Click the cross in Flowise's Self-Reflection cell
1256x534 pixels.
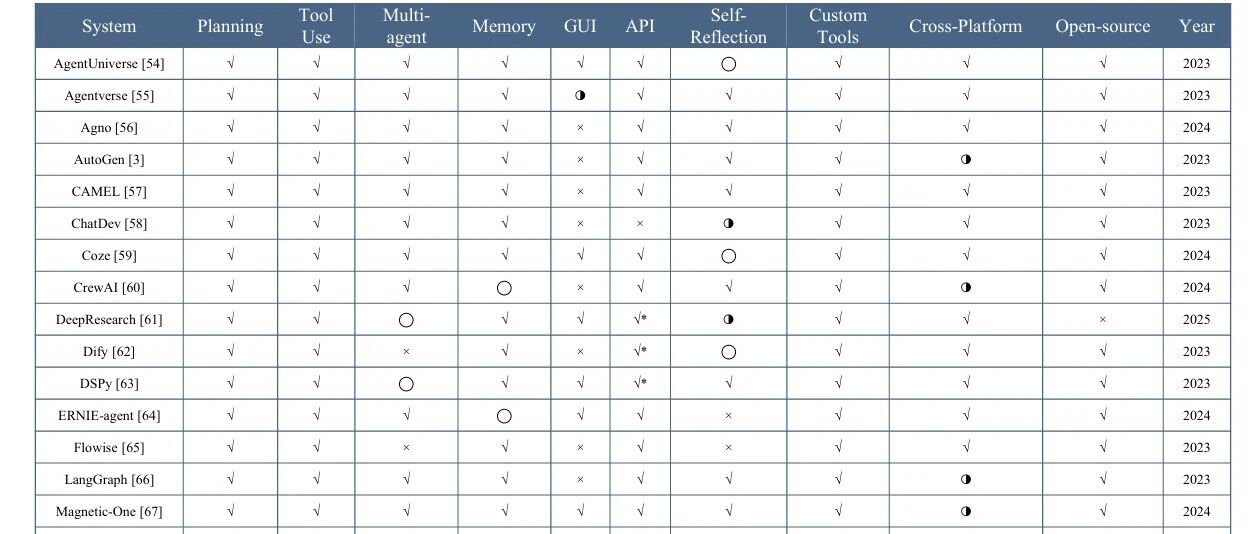pos(728,448)
